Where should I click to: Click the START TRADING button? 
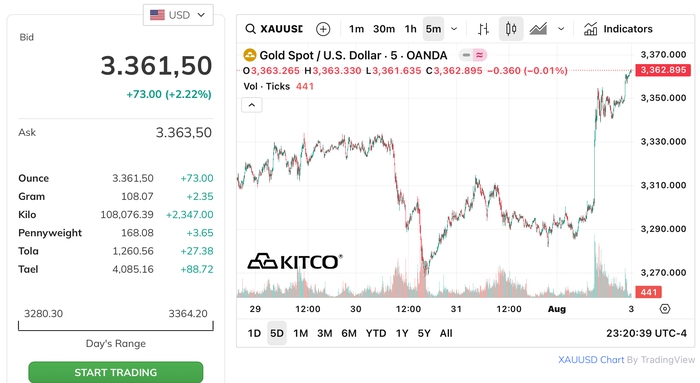point(116,372)
